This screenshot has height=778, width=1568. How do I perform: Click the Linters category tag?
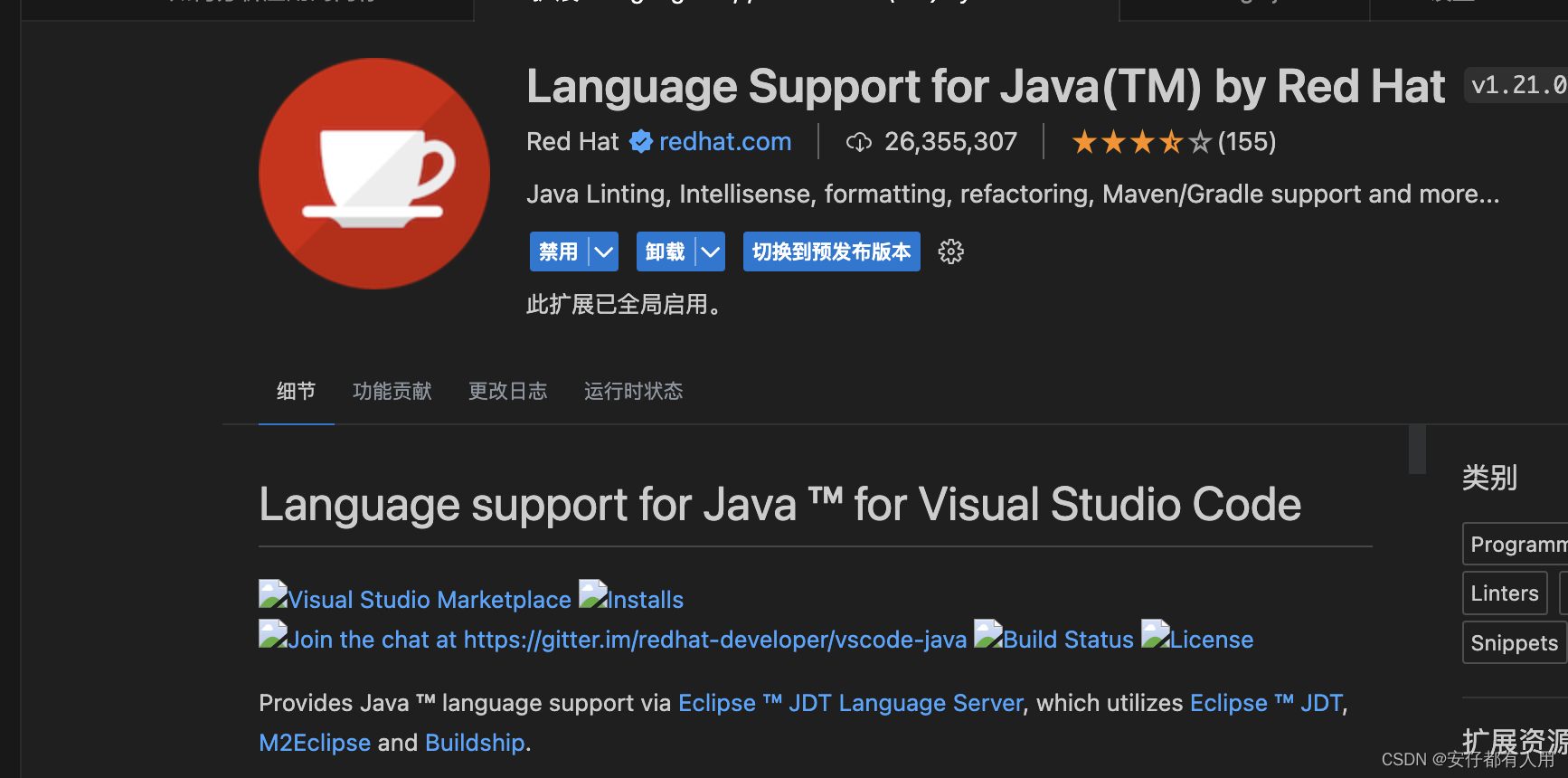pos(1505,593)
